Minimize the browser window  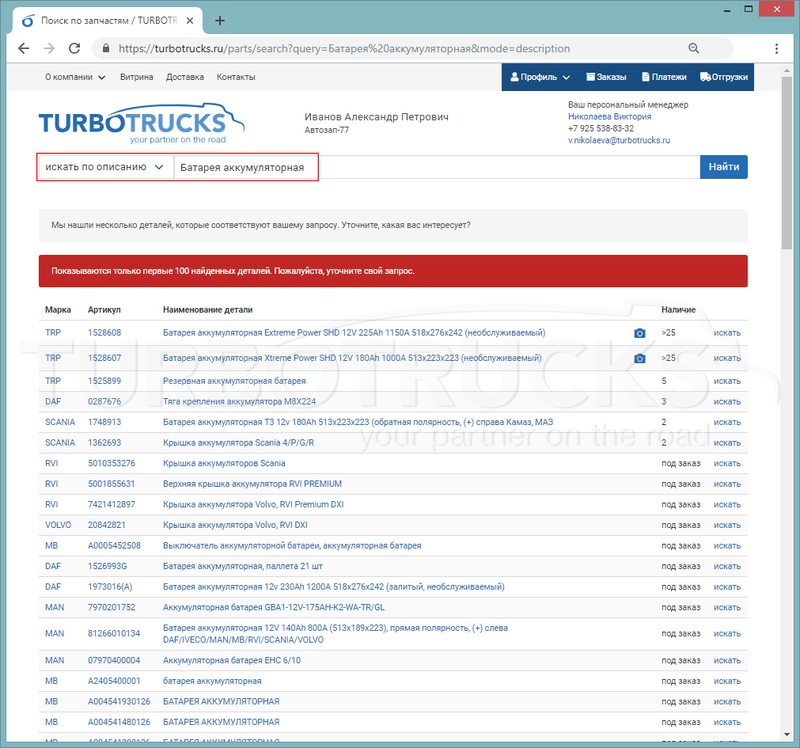(x=727, y=10)
